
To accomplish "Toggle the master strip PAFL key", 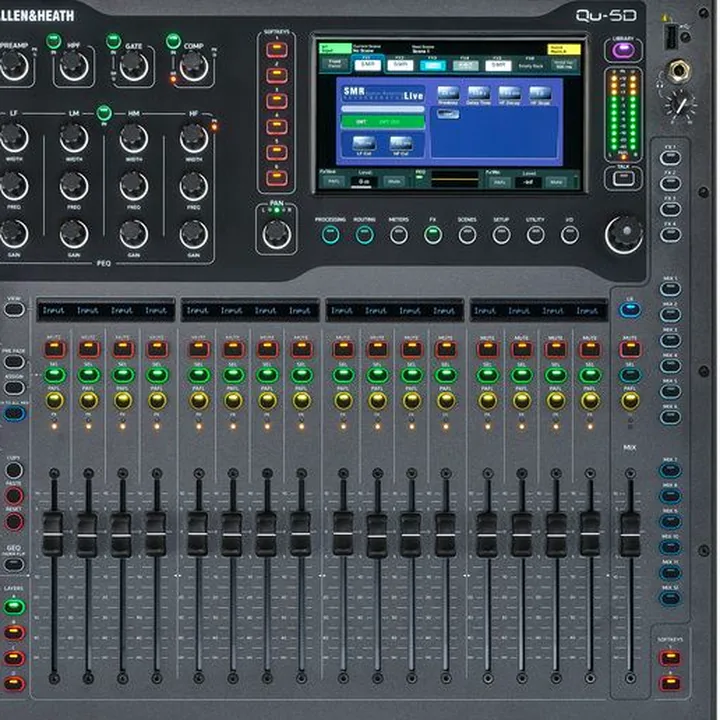I will coord(630,401).
